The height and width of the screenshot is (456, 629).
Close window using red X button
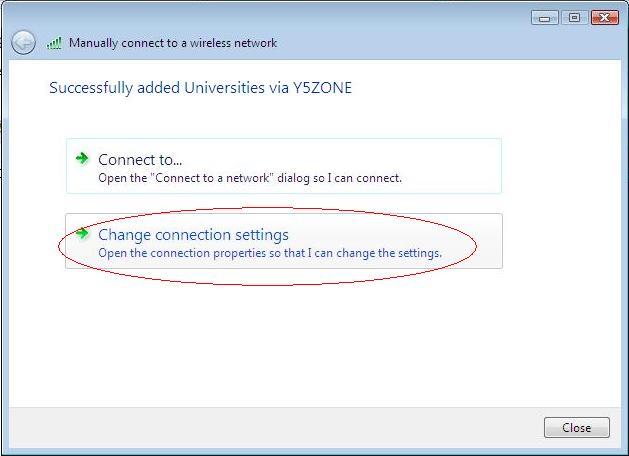(604, 17)
